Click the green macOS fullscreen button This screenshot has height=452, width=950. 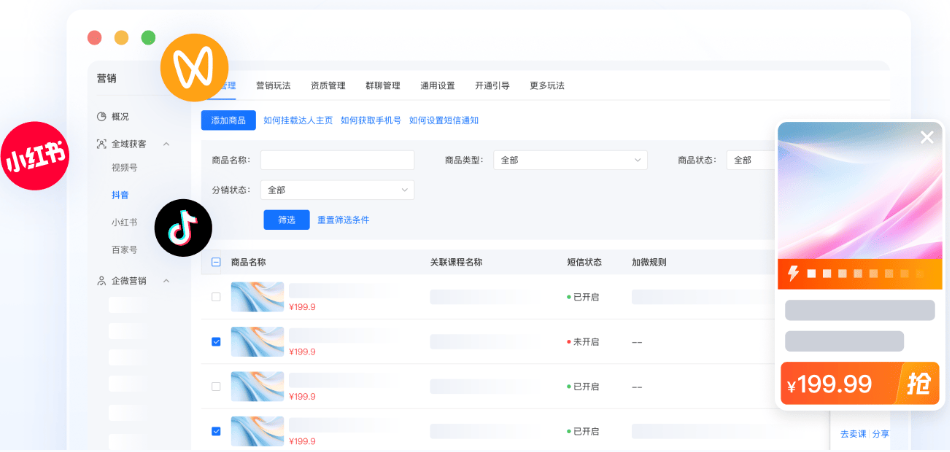pos(148,38)
